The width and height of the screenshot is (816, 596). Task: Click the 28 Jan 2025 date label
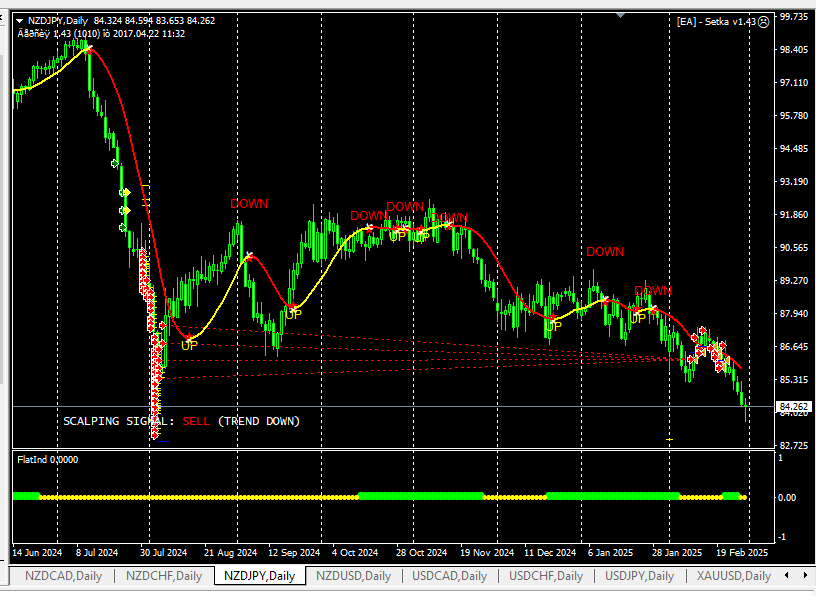click(x=677, y=552)
